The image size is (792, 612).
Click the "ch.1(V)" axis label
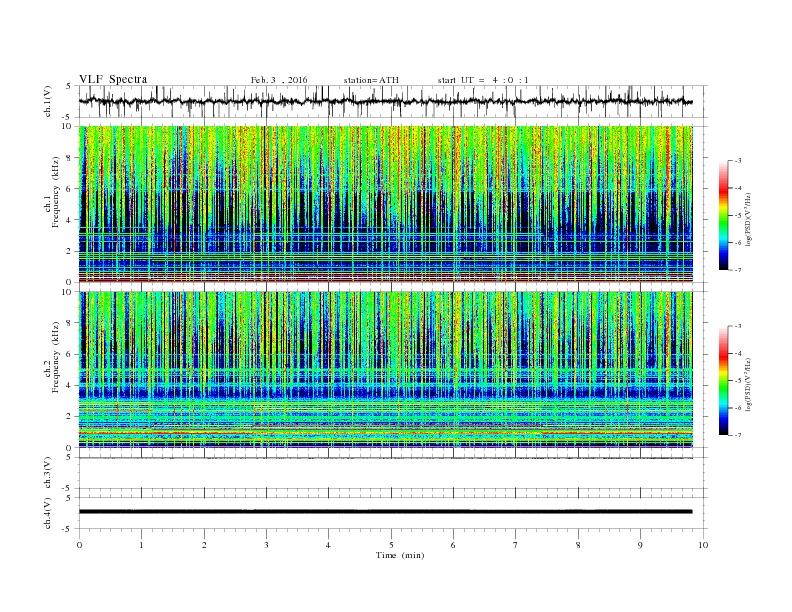pos(48,101)
